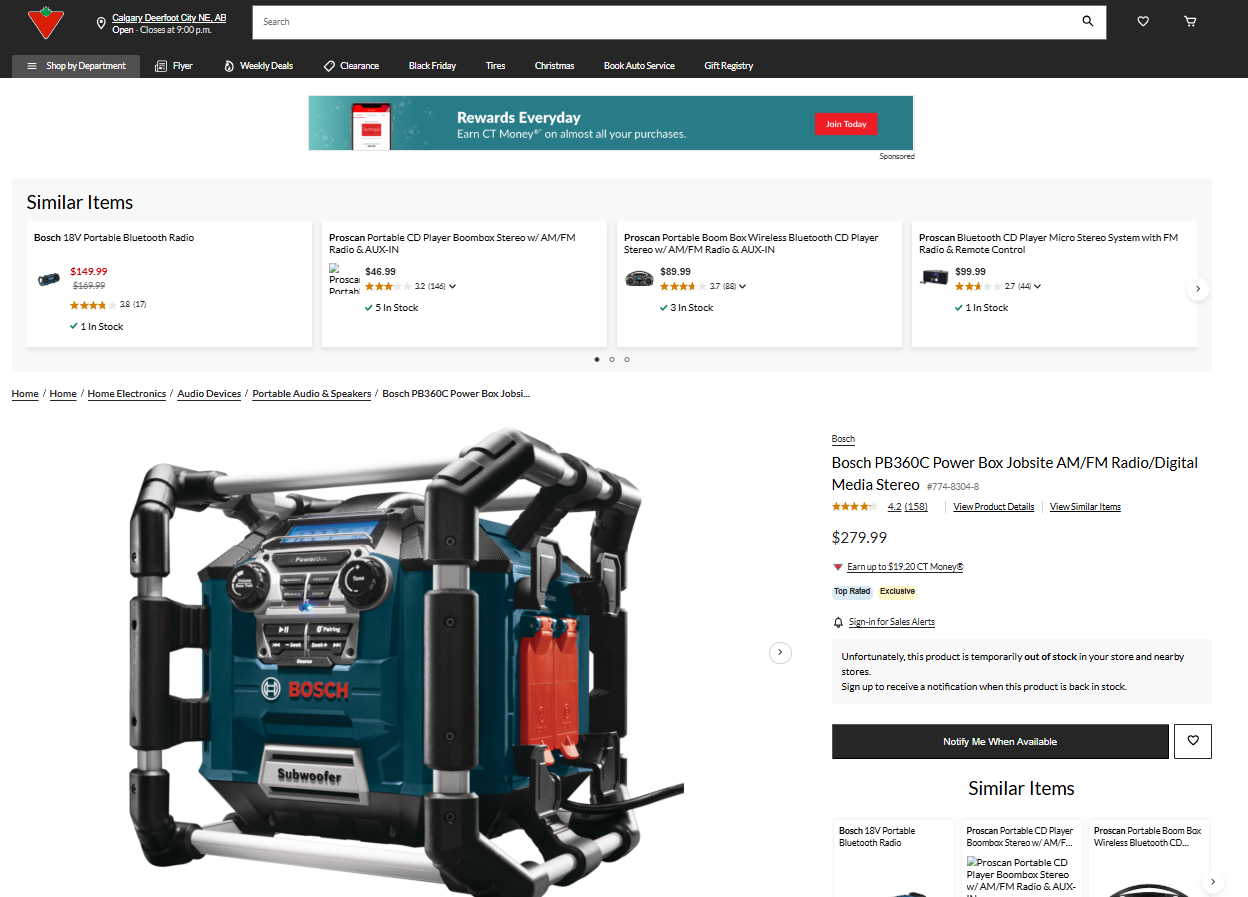The width and height of the screenshot is (1248, 897).
Task: Select the Christmas navigation item
Action: click(554, 65)
